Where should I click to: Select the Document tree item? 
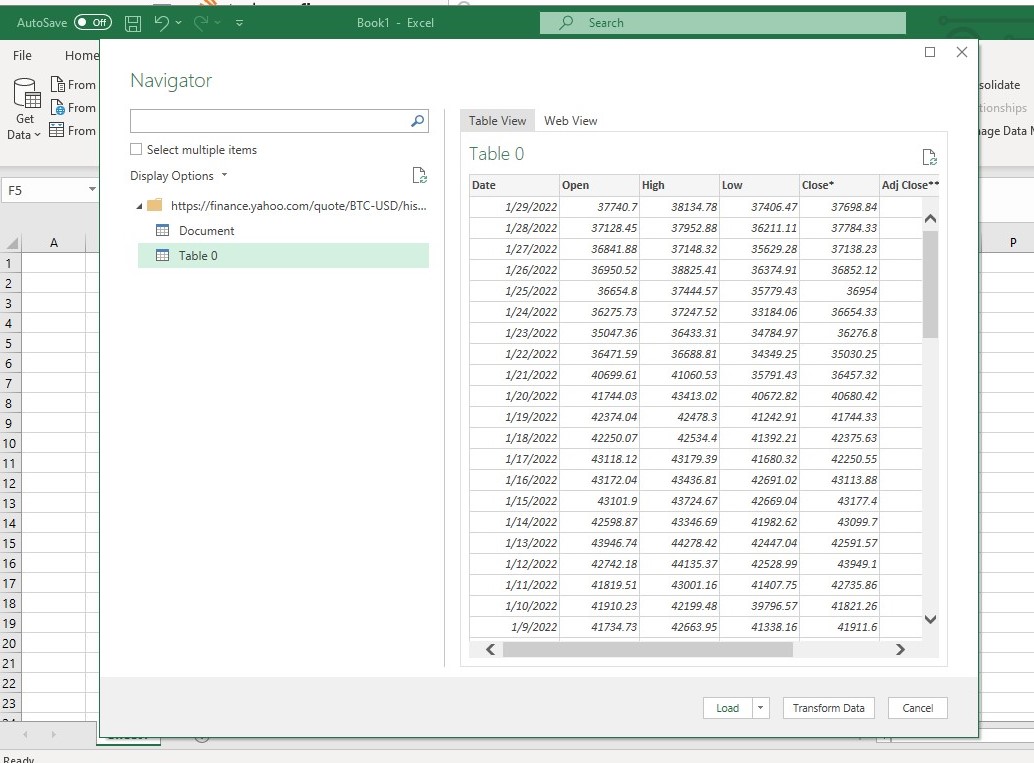[206, 231]
